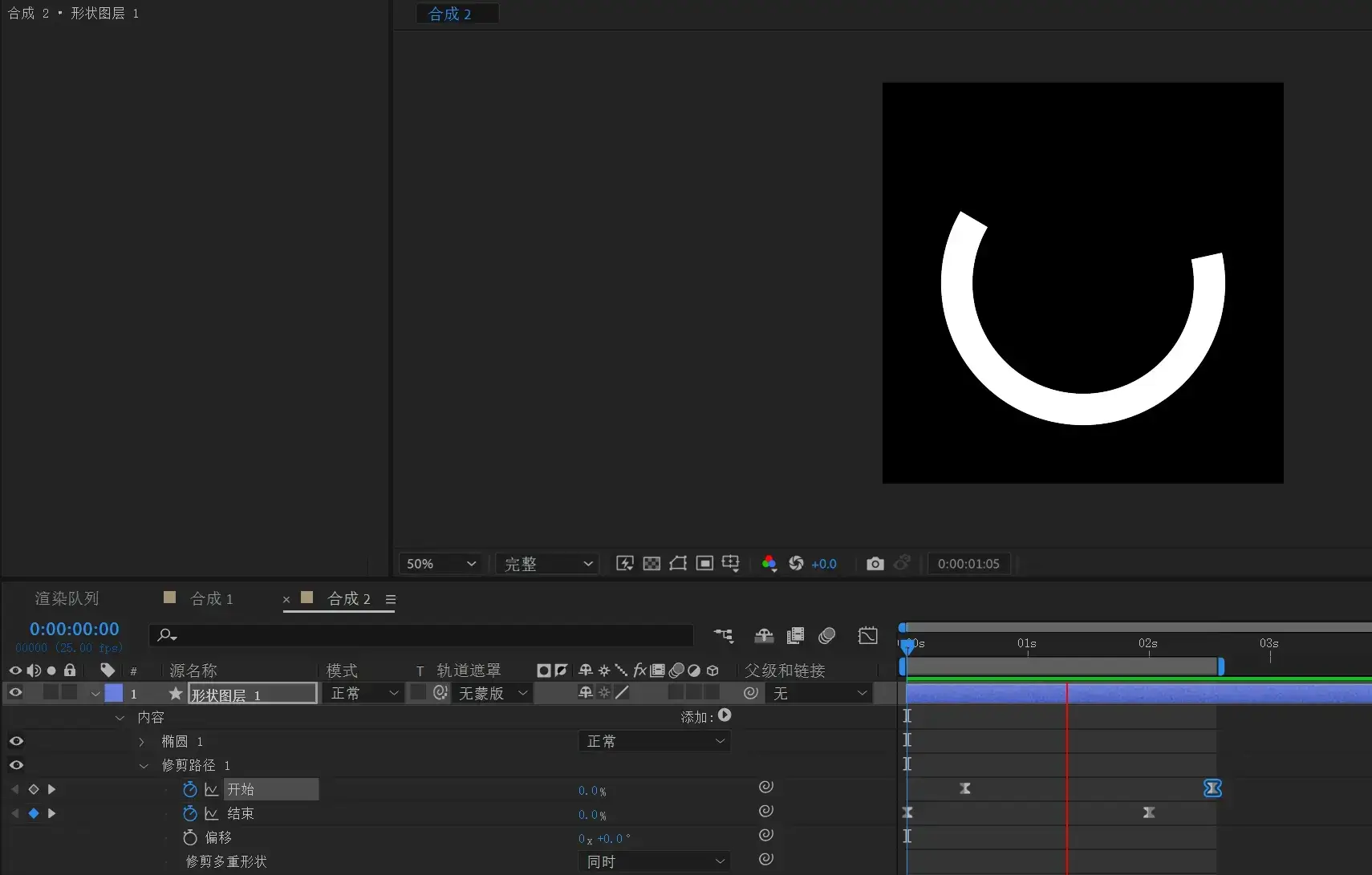Screen dimensions: 1372x875
Task: Open the 无蒙版 track matte dropdown
Action: point(493,693)
